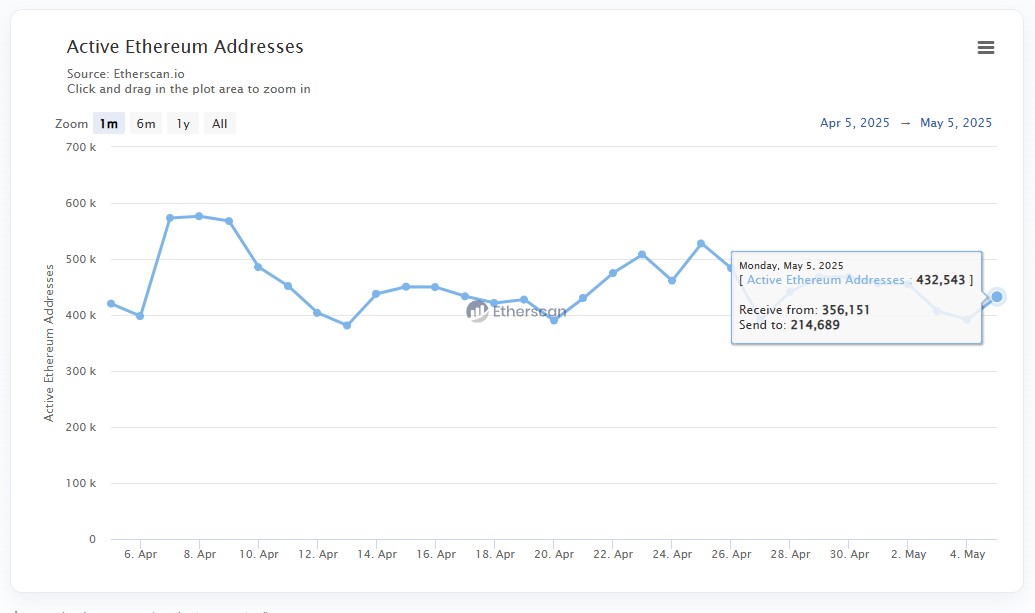
Task: Edit the Apr 5, 2025 start date
Action: click(x=854, y=123)
